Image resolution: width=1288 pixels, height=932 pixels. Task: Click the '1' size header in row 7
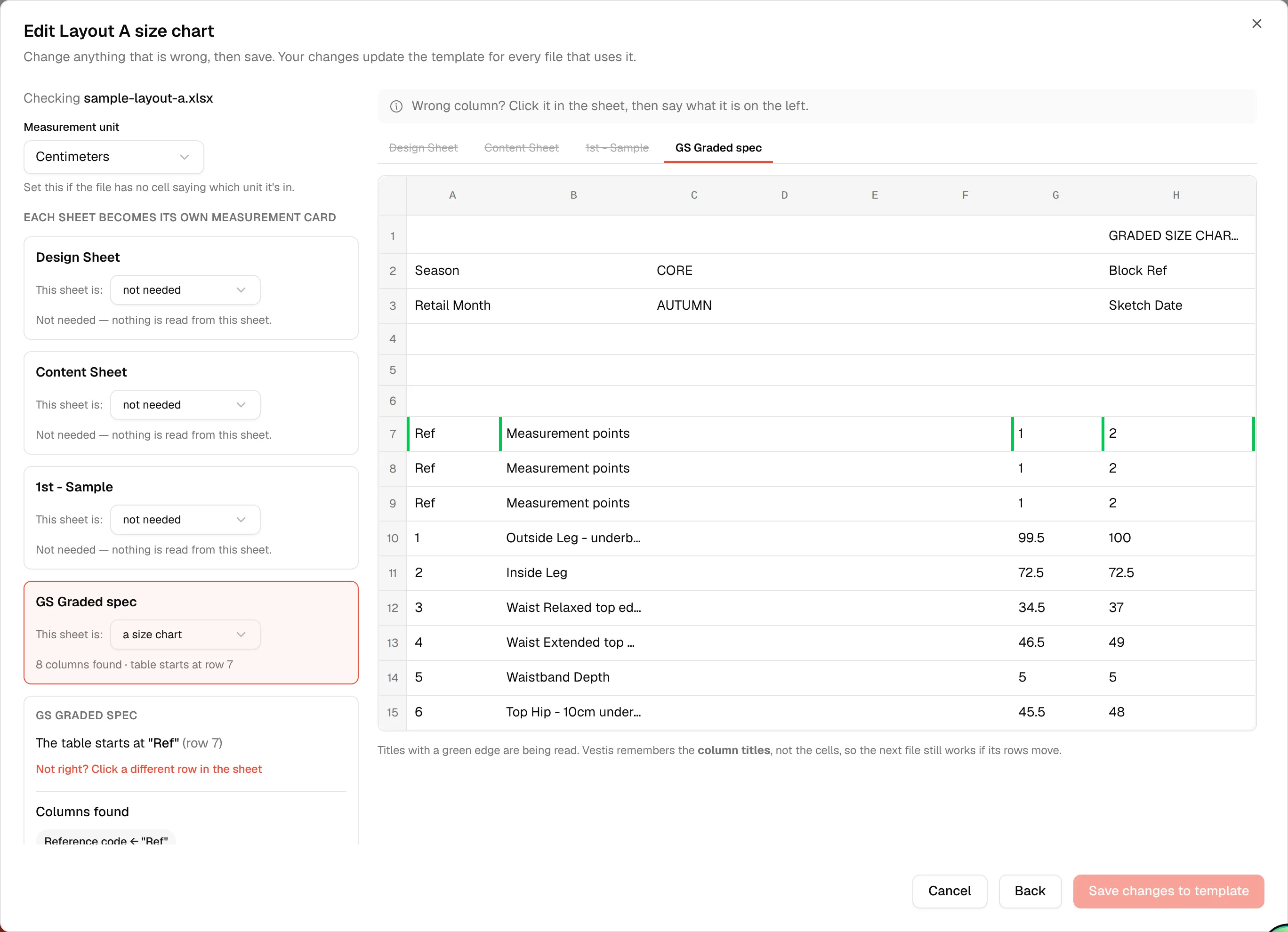pyautogui.click(x=1056, y=434)
